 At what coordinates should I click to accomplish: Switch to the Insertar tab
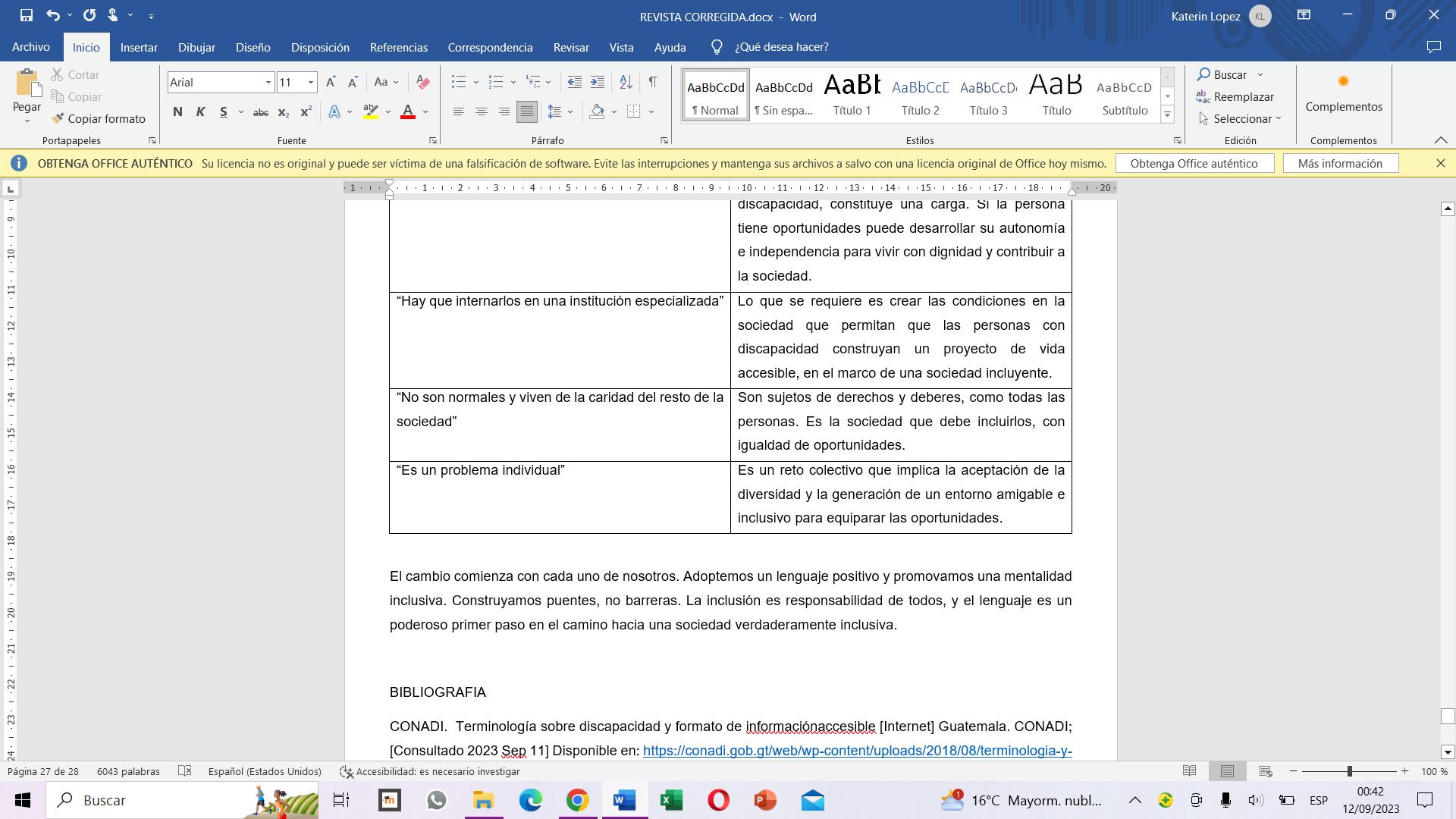click(139, 47)
